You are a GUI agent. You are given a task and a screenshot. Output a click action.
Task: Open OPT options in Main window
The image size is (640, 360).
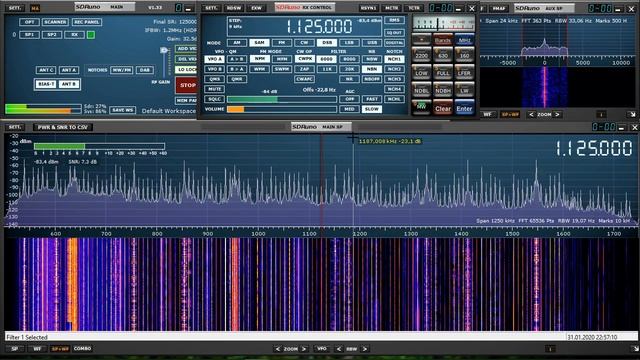click(29, 22)
